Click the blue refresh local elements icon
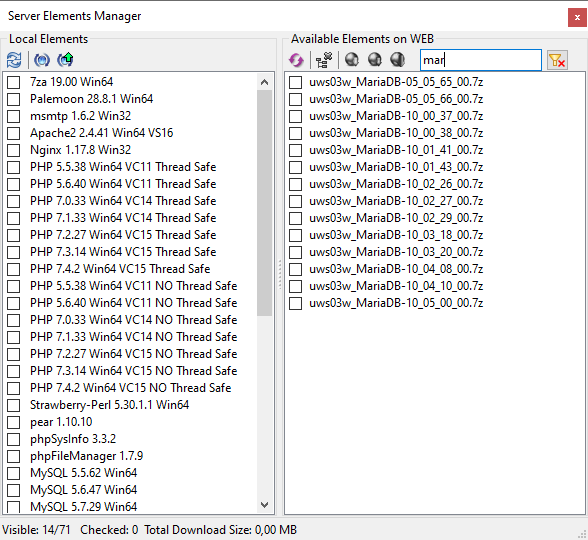Image resolution: width=588 pixels, height=540 pixels. coord(14,60)
